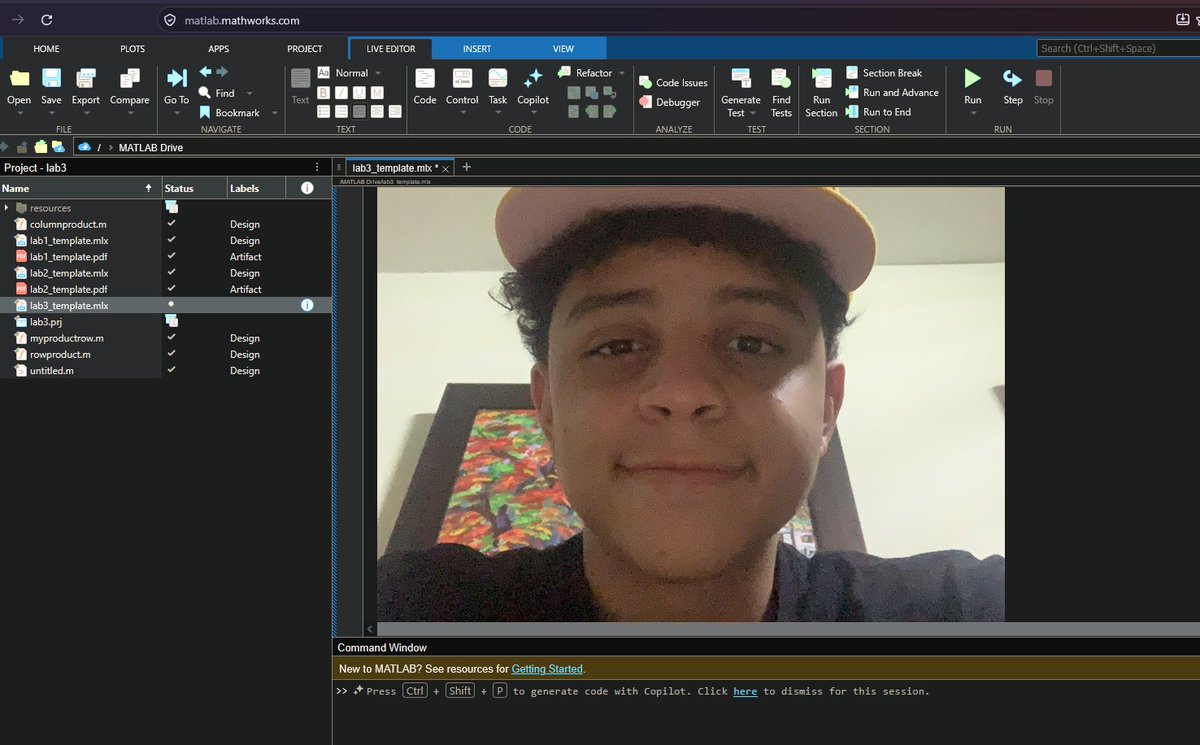Click the Generate Test icon
The height and width of the screenshot is (745, 1200).
741,78
